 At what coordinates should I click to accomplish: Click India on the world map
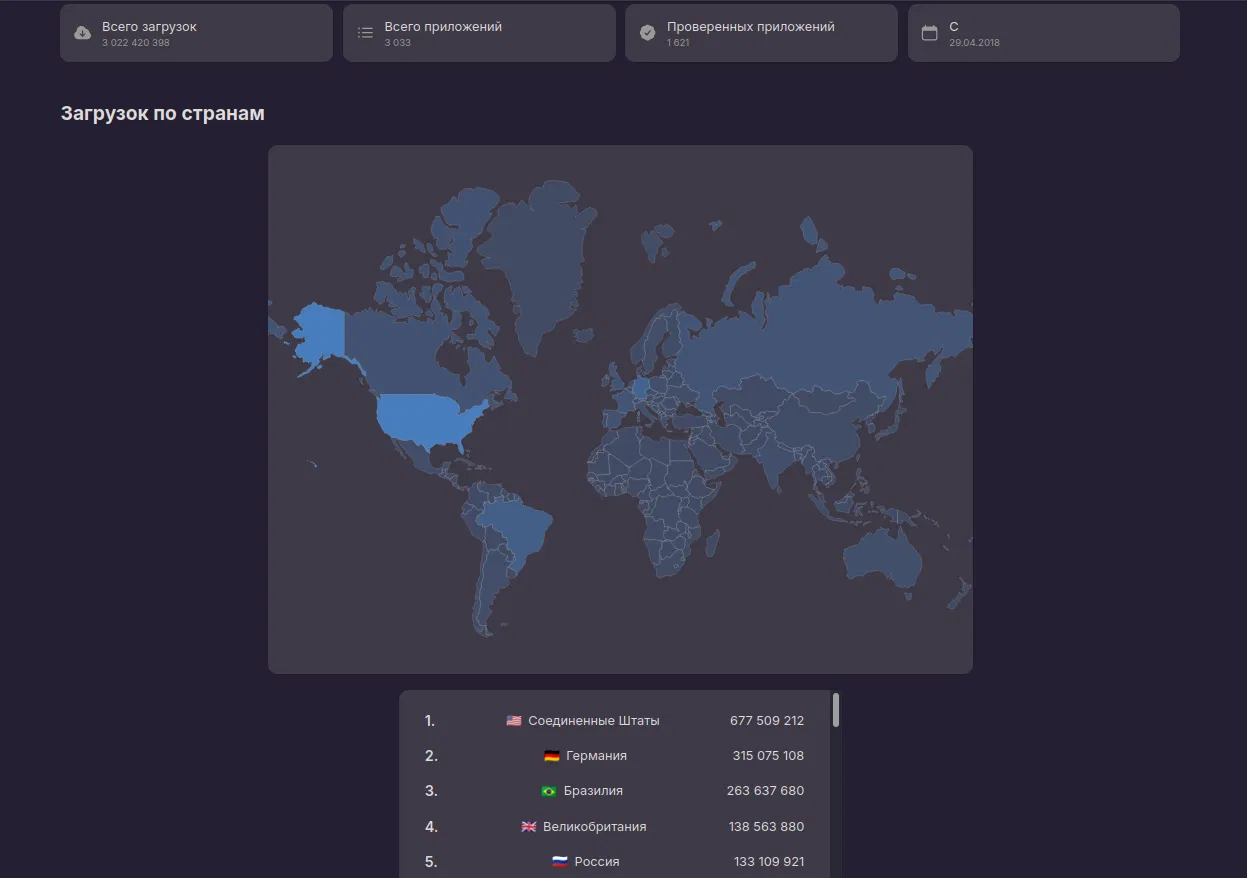[x=775, y=460]
